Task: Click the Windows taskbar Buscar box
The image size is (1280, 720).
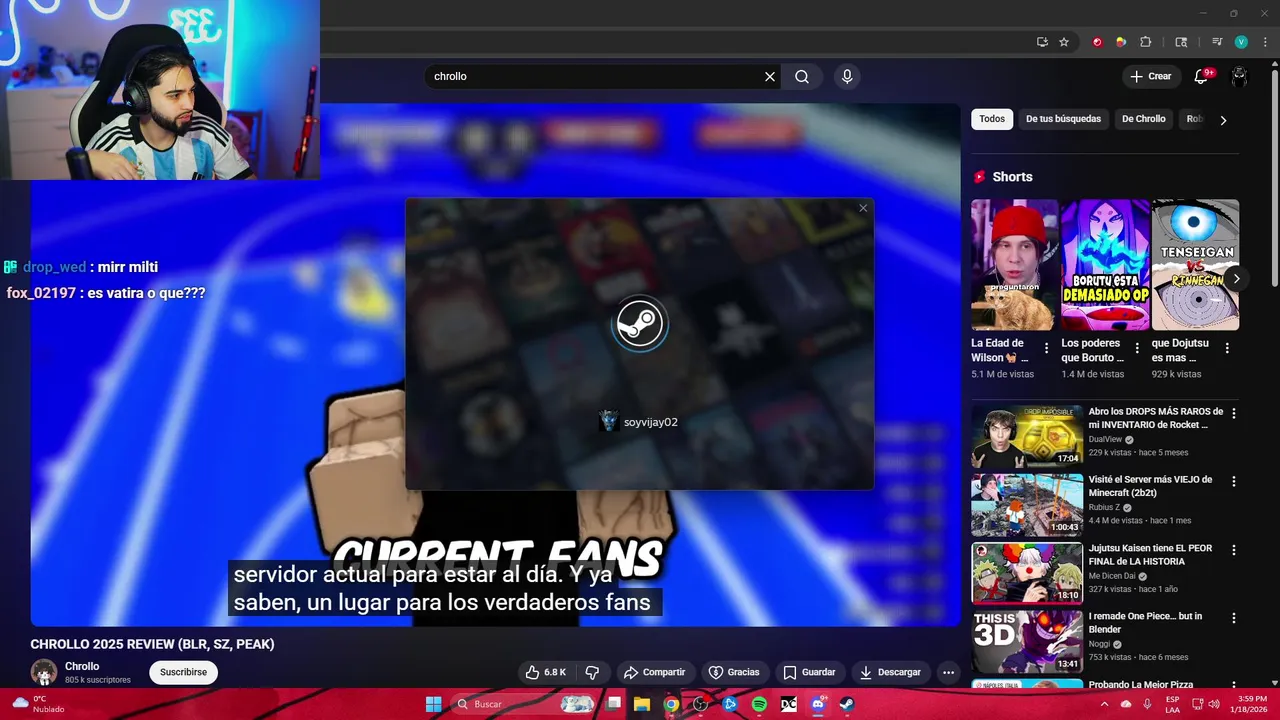Action: (523, 704)
